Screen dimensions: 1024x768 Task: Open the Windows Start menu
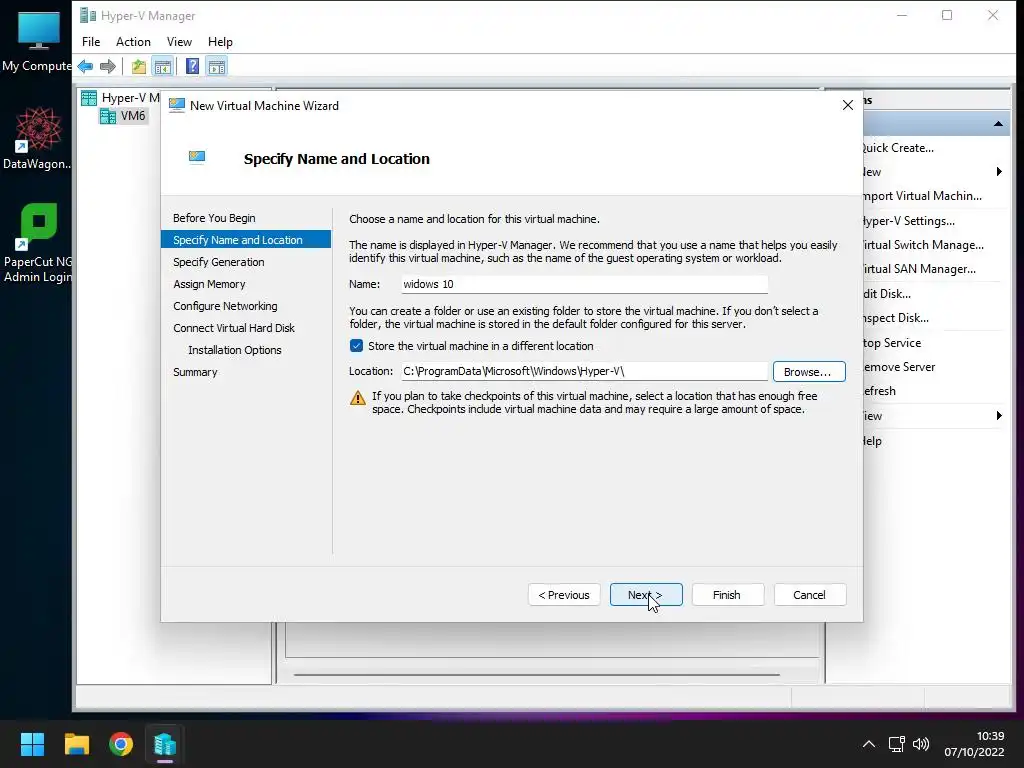pos(32,744)
